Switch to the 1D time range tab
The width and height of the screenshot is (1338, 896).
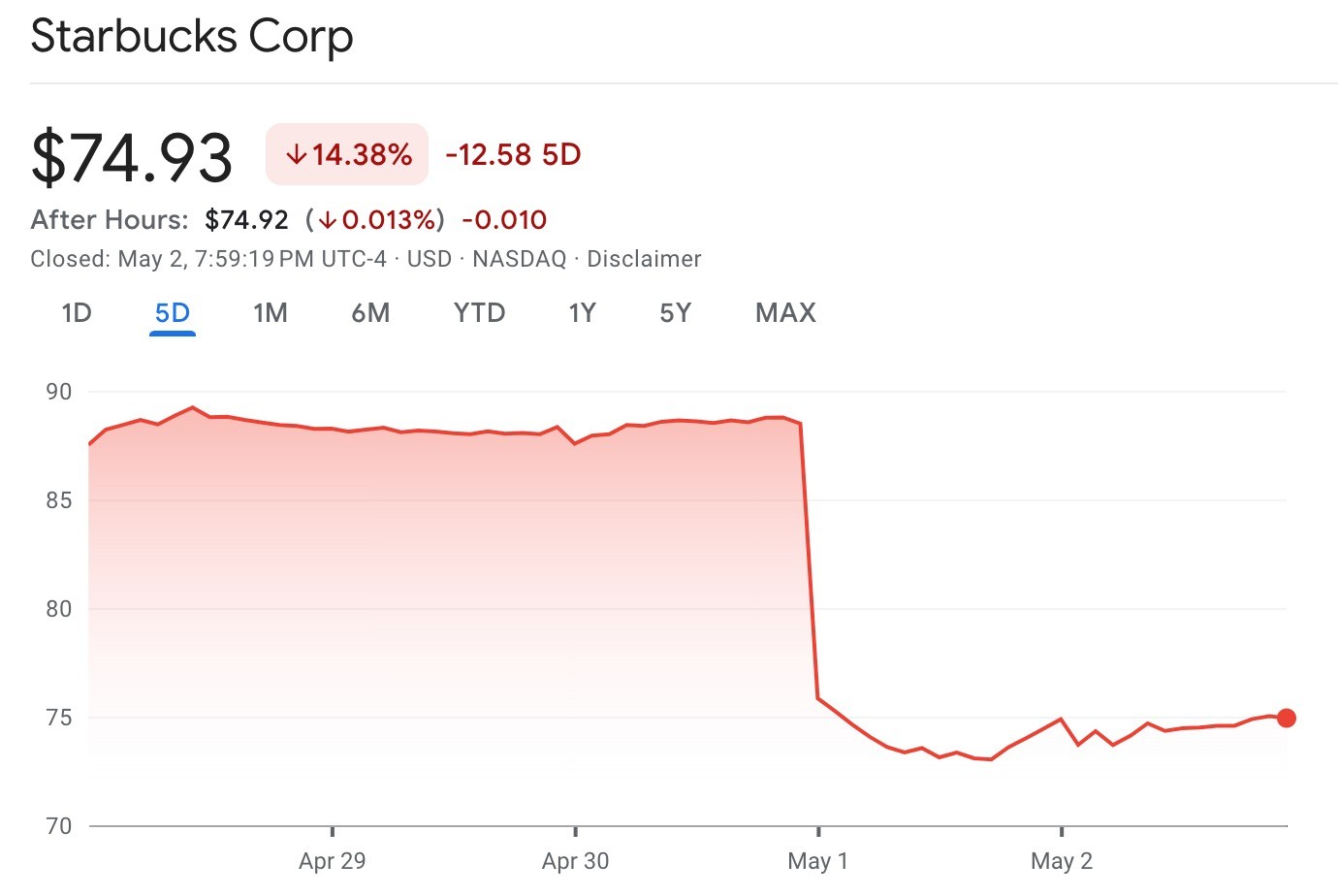pos(77,313)
